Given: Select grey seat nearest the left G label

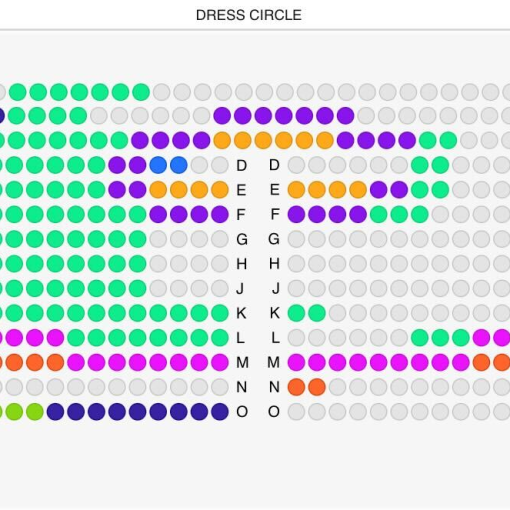Looking at the screenshot, I should 220,239.
